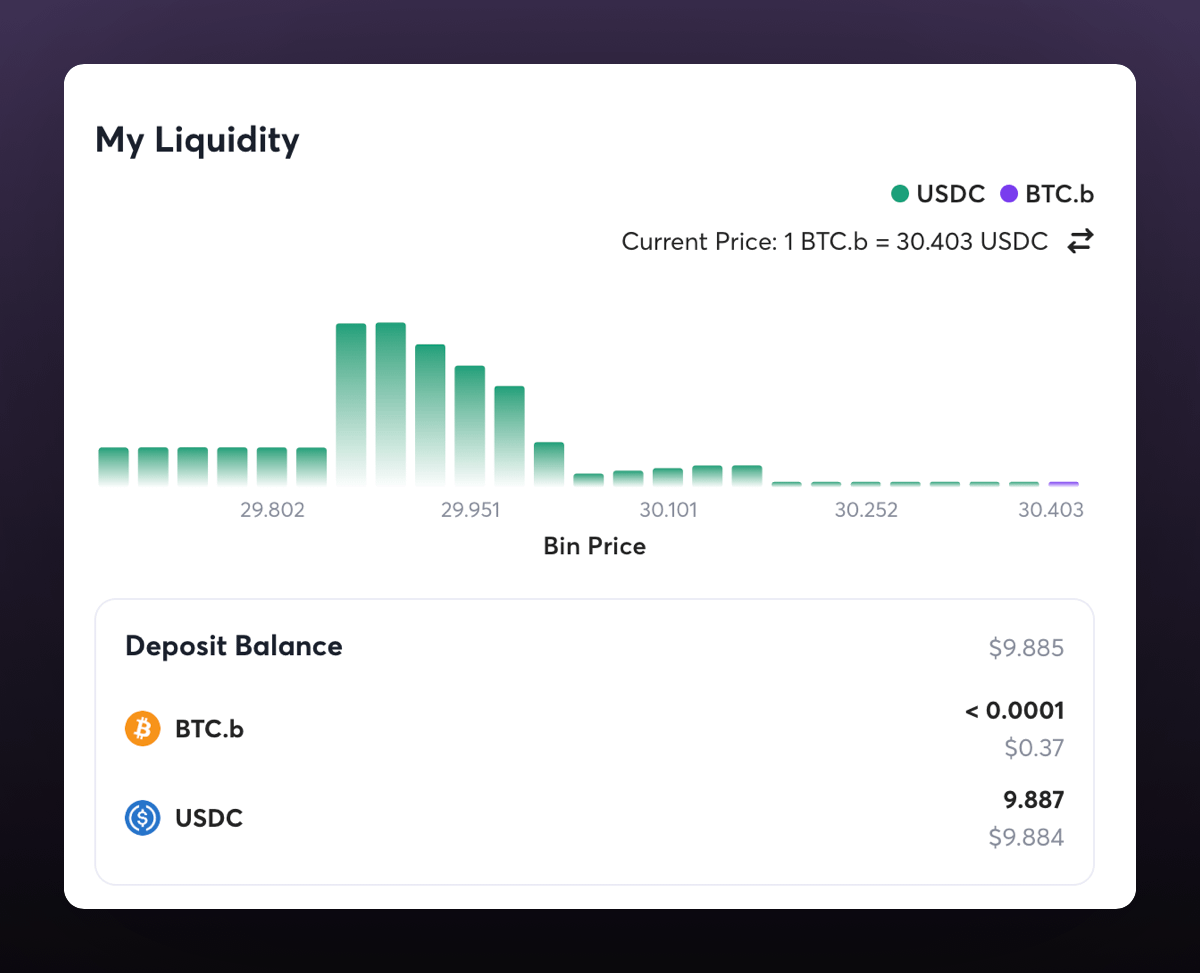Click the green USDC legend dot

[900, 194]
